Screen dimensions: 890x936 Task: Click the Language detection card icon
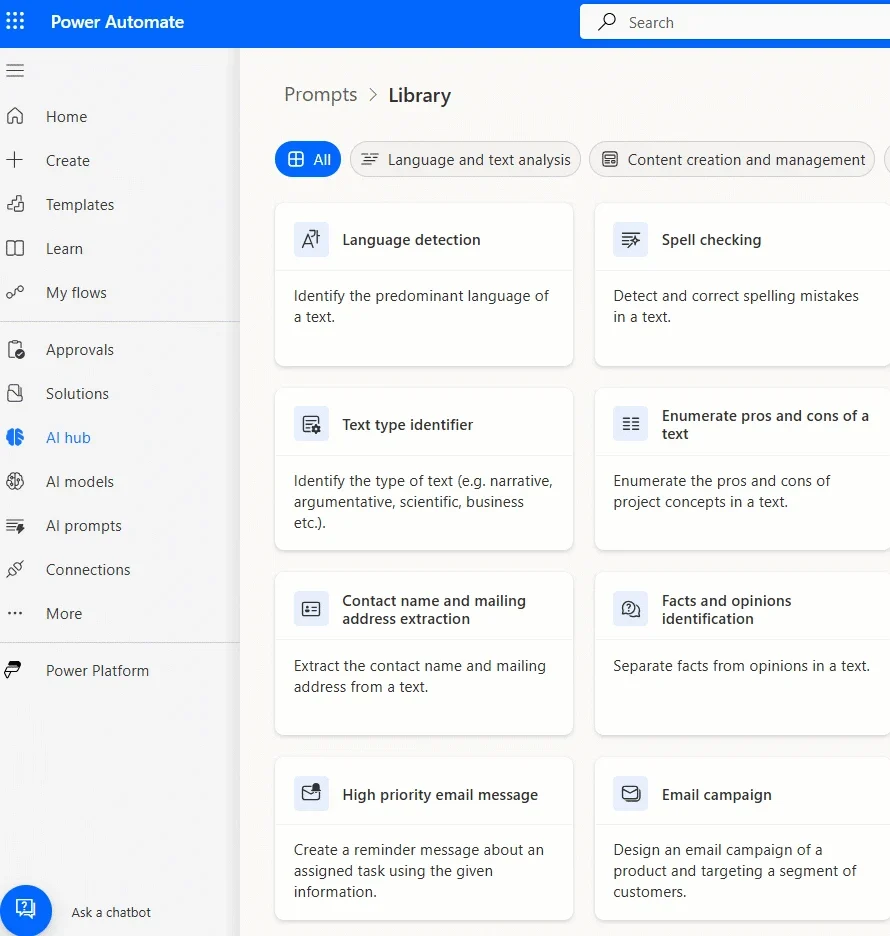(311, 240)
